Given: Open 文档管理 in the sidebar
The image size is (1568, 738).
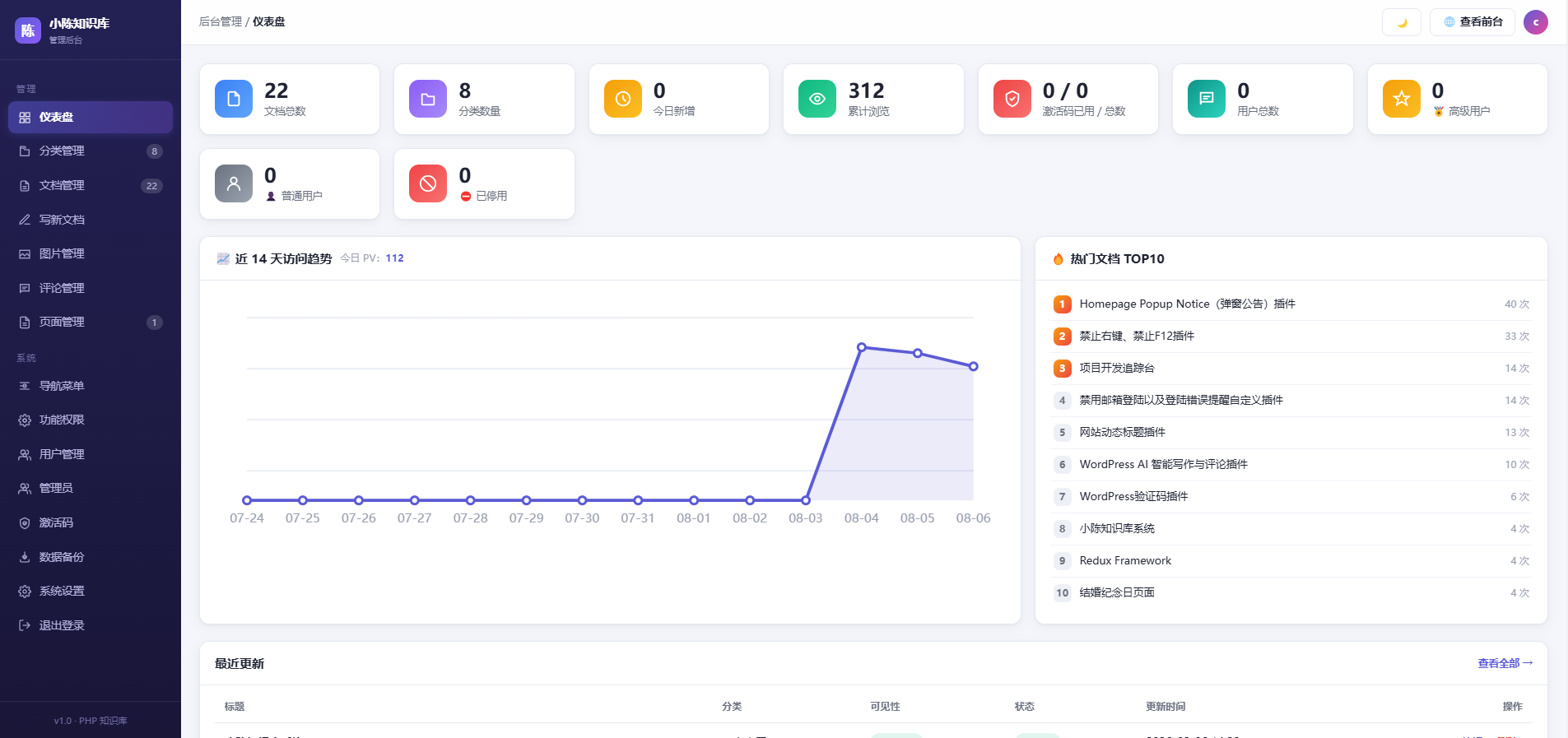Looking at the screenshot, I should (91, 186).
